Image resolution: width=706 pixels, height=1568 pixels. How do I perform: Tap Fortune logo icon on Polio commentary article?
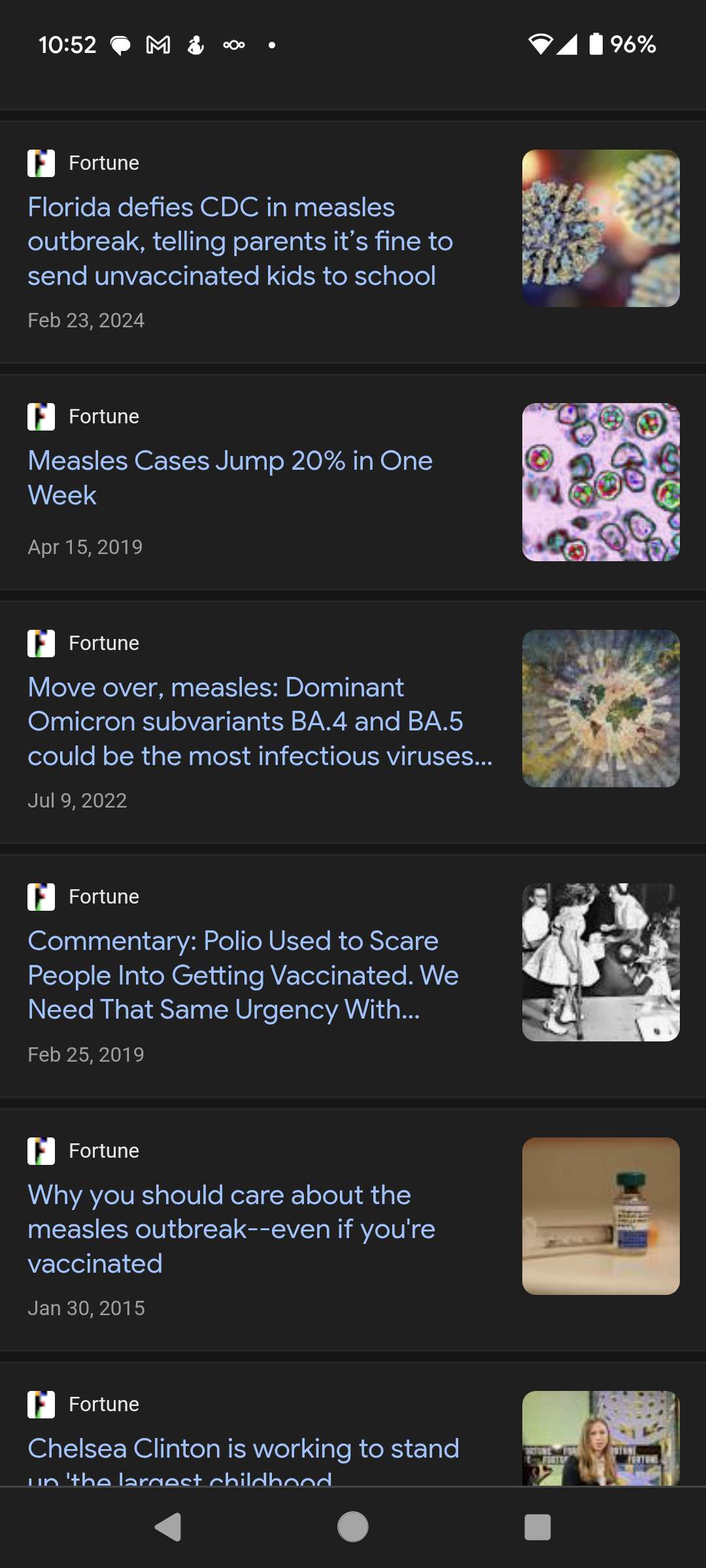point(41,897)
